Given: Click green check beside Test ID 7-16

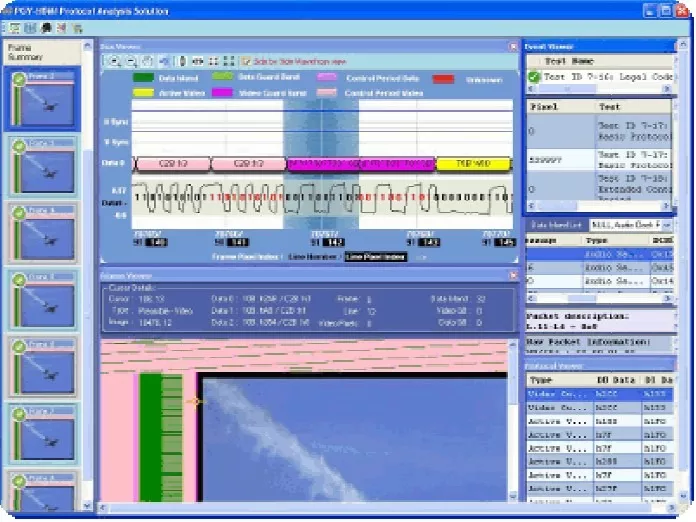Looking at the screenshot, I should (534, 77).
